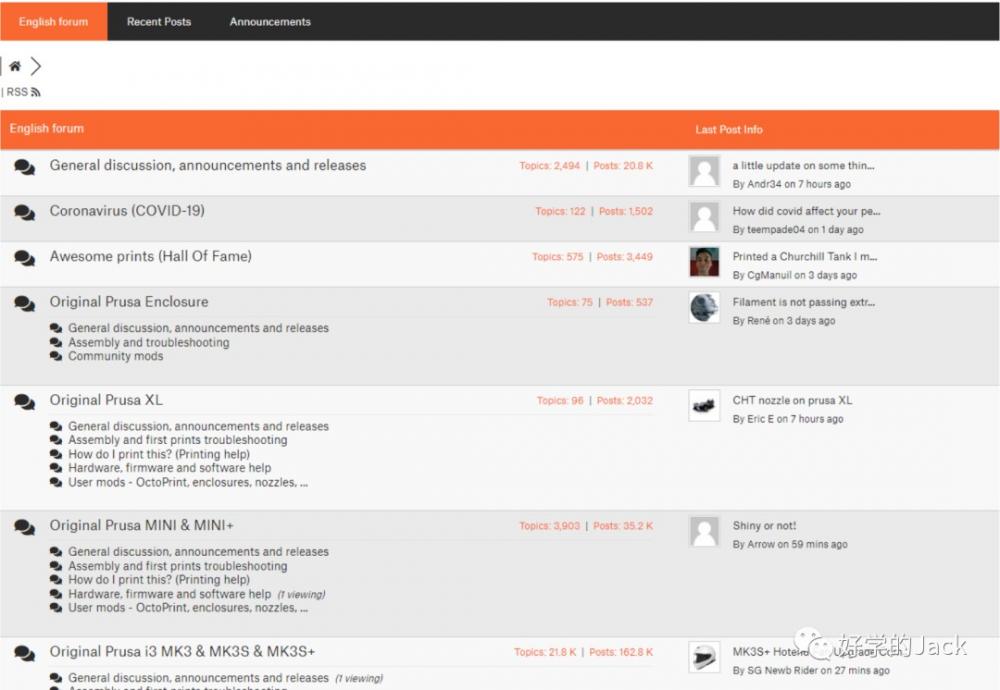The height and width of the screenshot is (690, 1000).
Task: Open MINI How do I print this subforum
Action: coord(159,580)
